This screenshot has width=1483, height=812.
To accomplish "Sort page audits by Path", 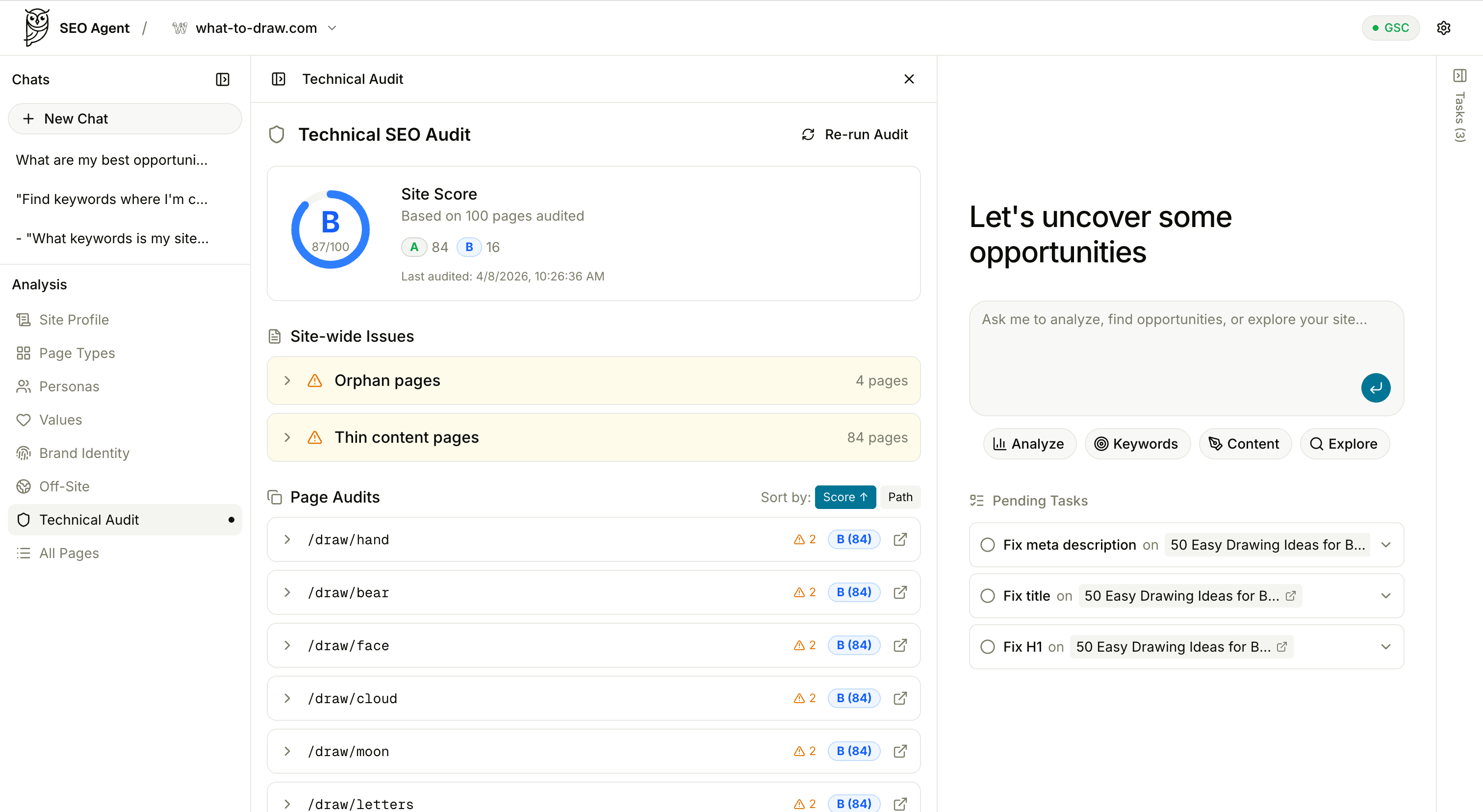I will (900, 497).
